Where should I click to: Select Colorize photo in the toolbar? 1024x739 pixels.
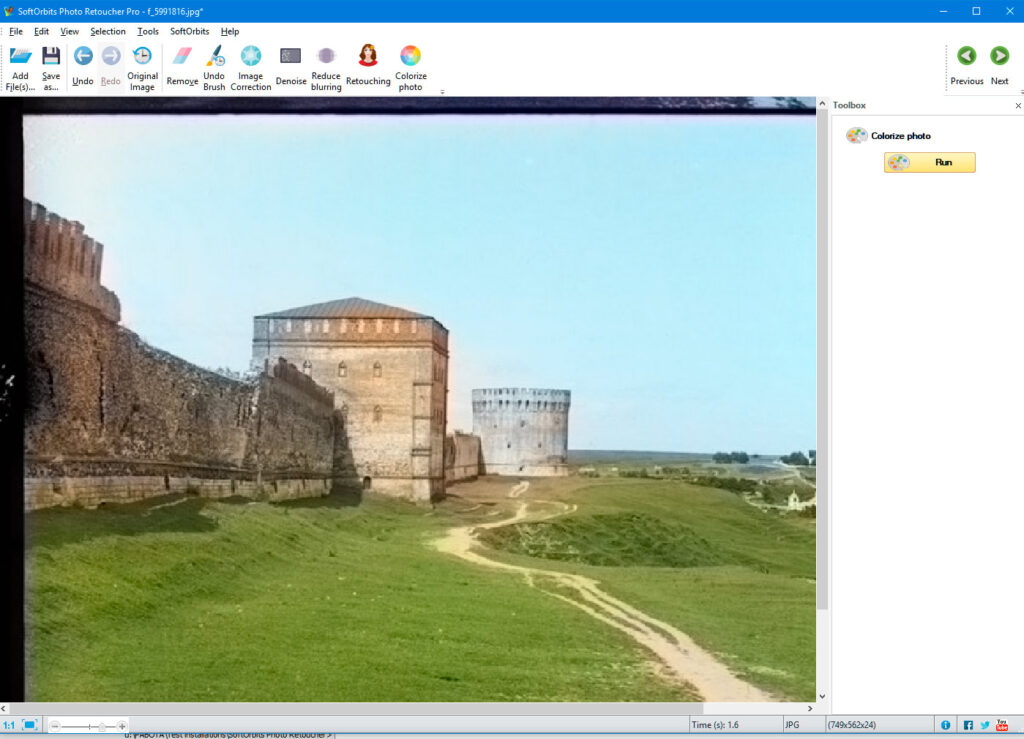(410, 63)
